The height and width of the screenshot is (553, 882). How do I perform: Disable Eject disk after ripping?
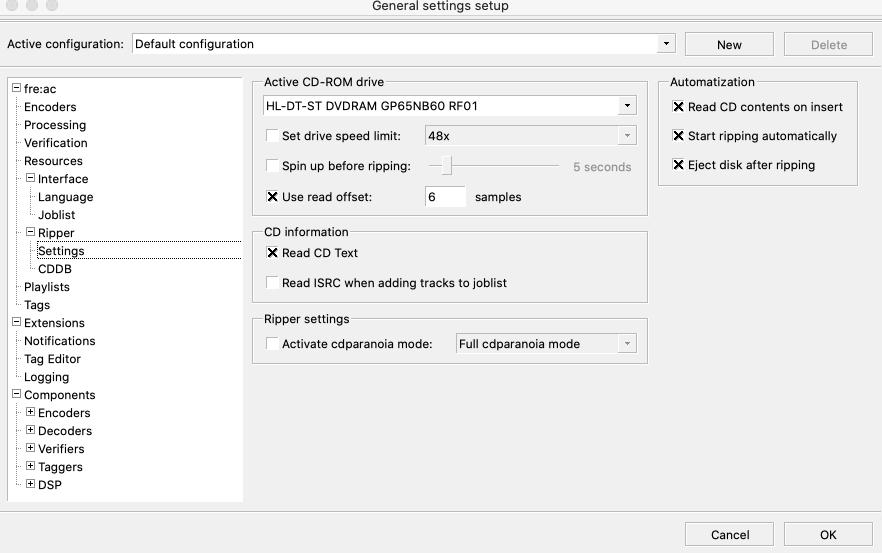tap(679, 165)
